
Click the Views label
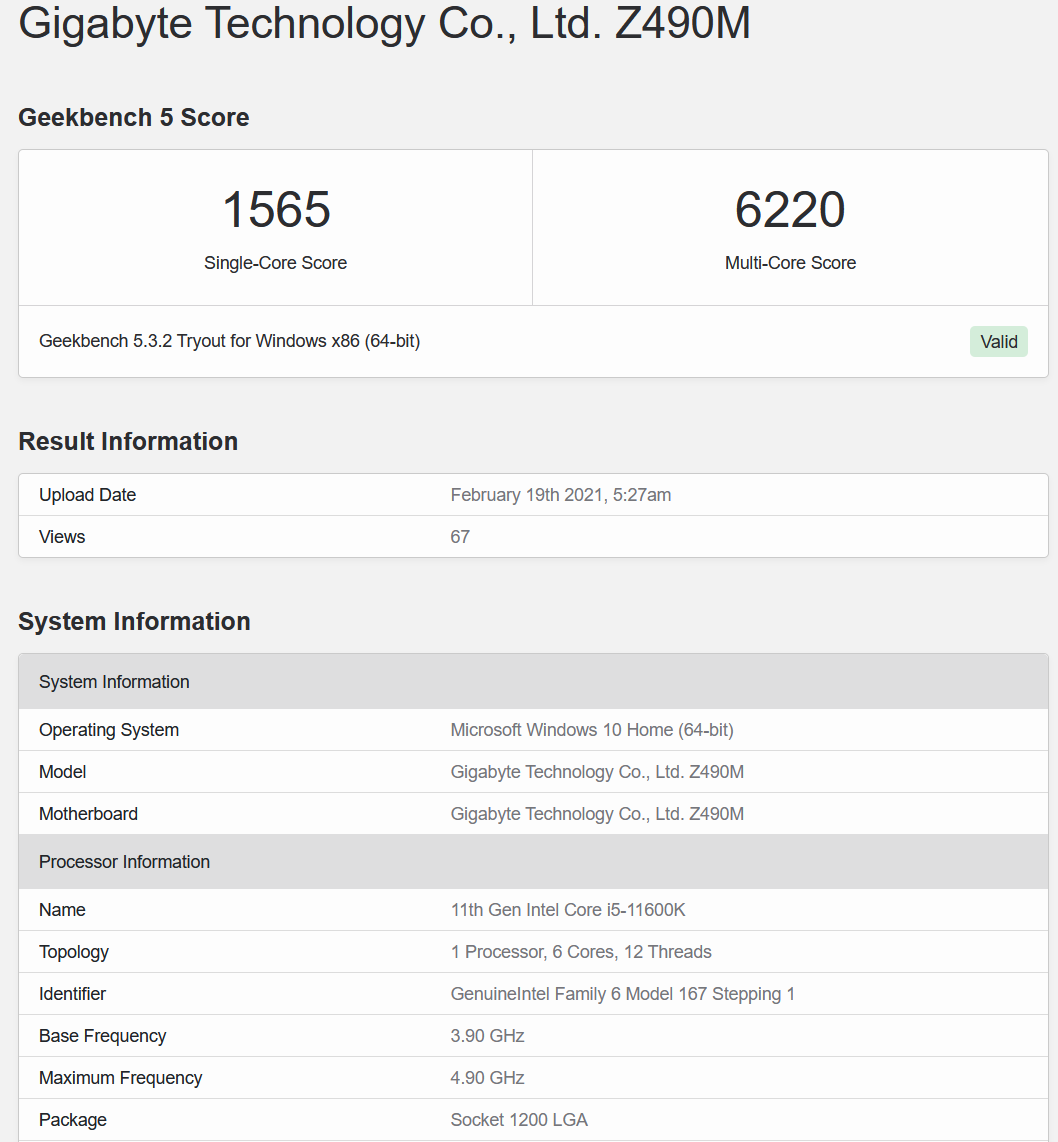(x=62, y=537)
